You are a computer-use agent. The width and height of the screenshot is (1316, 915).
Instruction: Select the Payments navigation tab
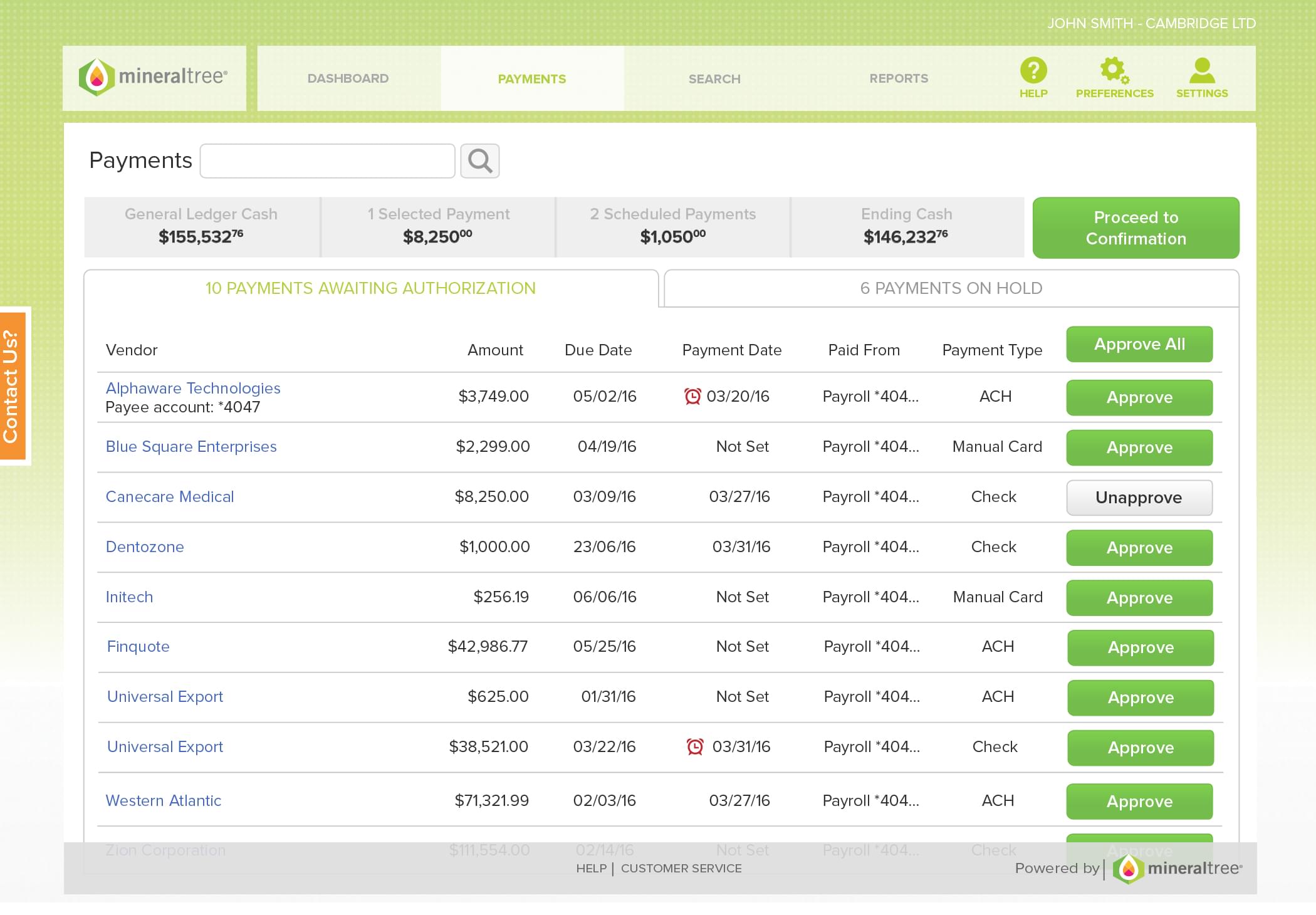(x=532, y=78)
